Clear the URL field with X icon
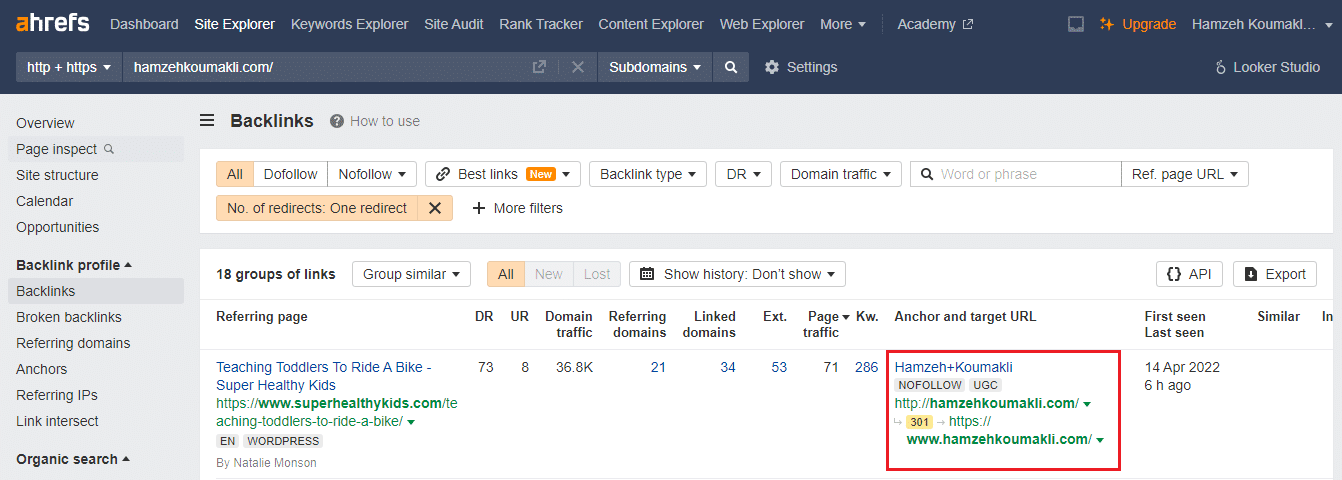The image size is (1342, 480). point(577,67)
